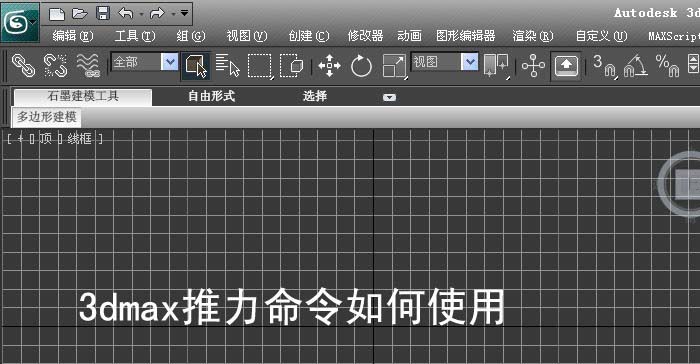Click the Use Pivot Point Center icon

coord(496,66)
